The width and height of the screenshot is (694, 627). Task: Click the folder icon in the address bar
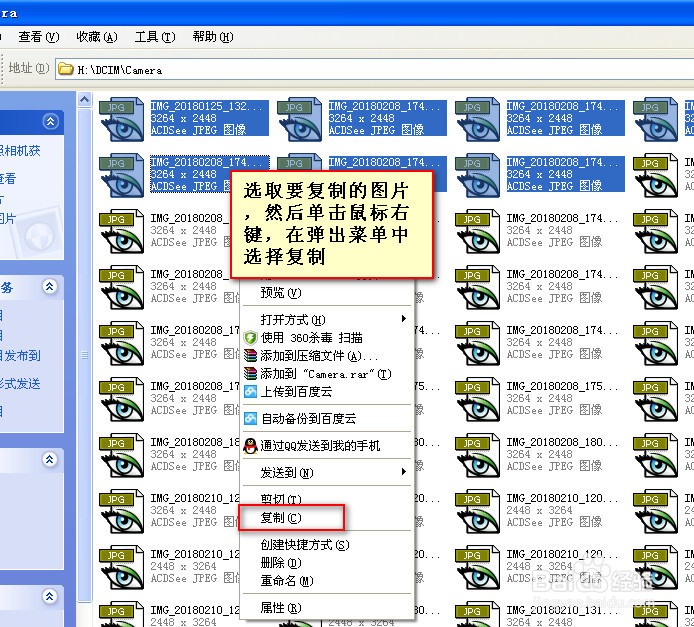point(66,69)
